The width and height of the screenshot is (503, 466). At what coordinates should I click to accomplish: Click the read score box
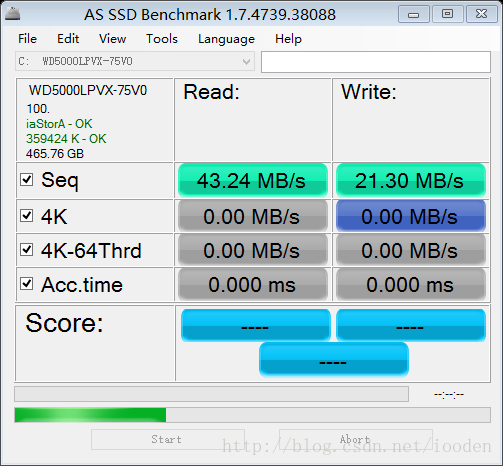256,325
